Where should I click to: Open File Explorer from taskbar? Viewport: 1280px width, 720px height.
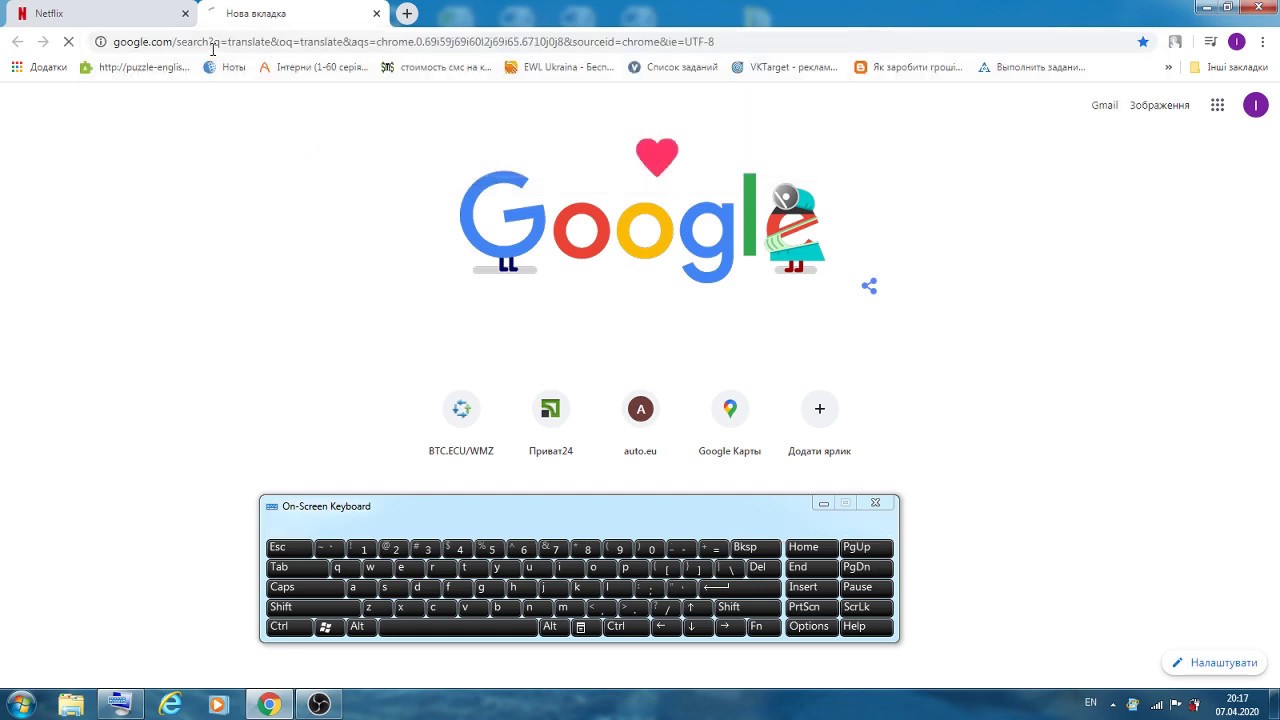tap(71, 704)
